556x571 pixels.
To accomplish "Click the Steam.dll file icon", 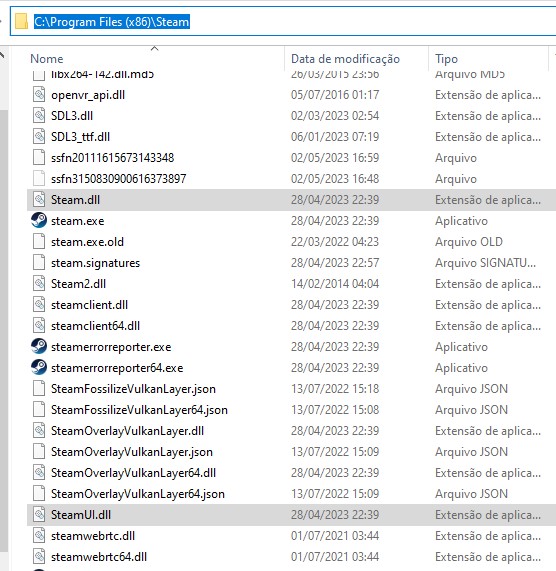I will [x=39, y=200].
